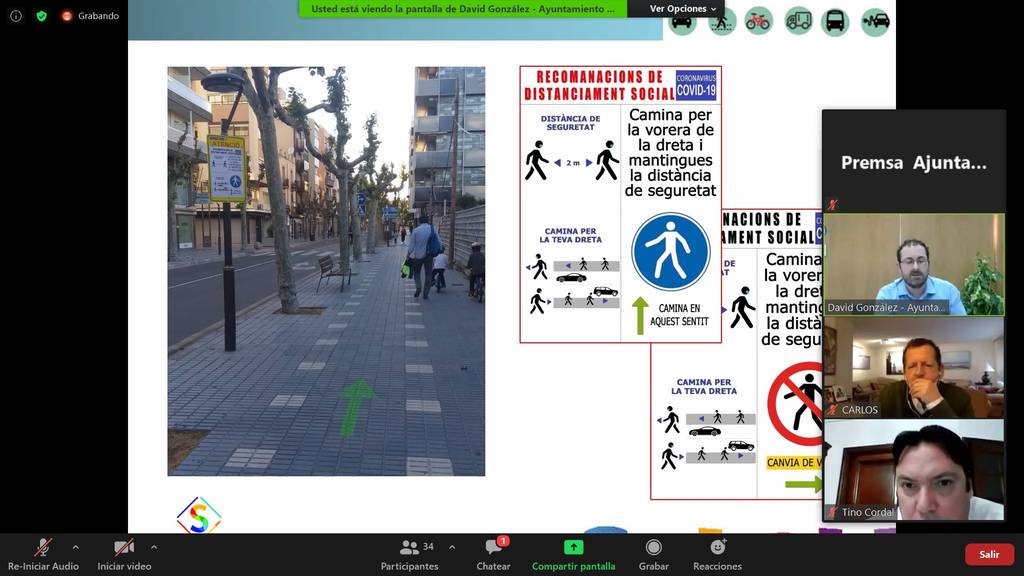The height and width of the screenshot is (576, 1024).
Task: Open the Participantes panel
Action: (x=409, y=554)
